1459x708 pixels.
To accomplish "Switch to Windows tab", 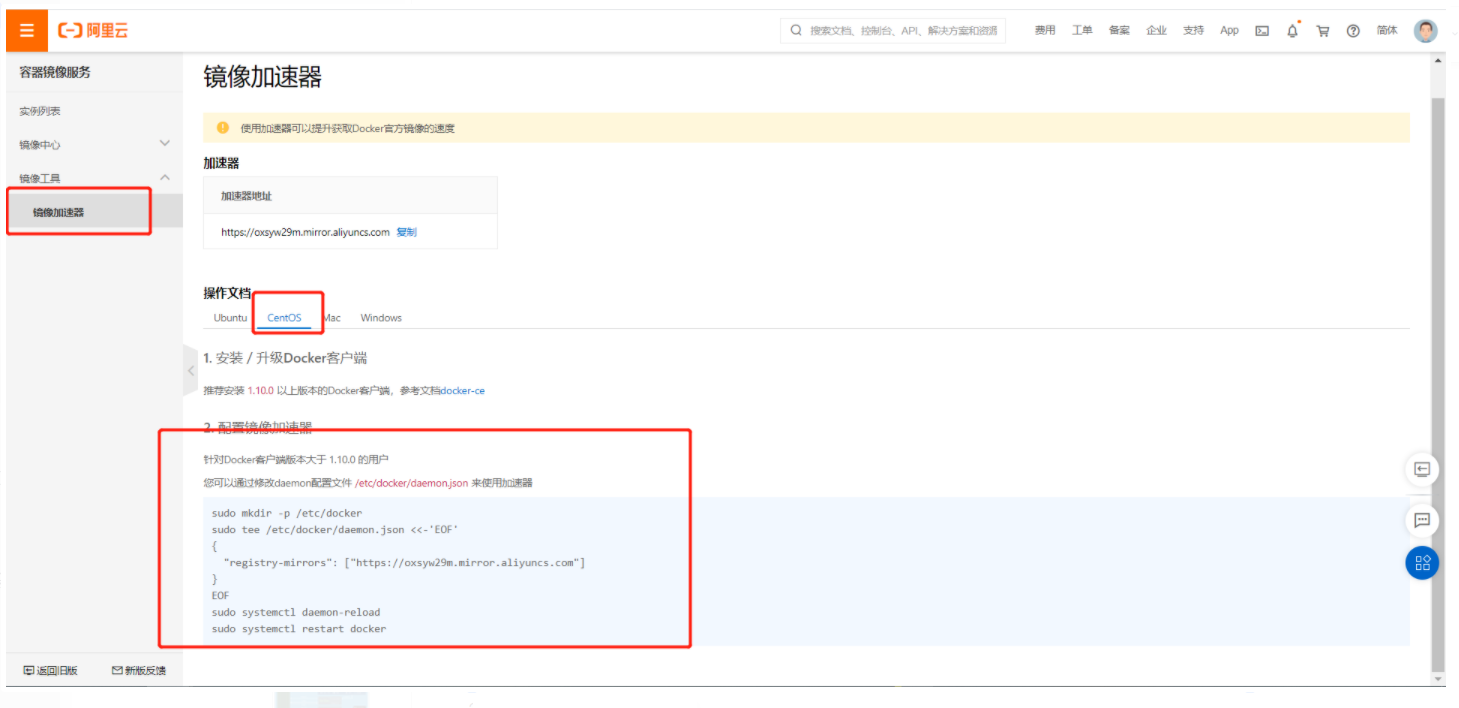I will click(381, 318).
